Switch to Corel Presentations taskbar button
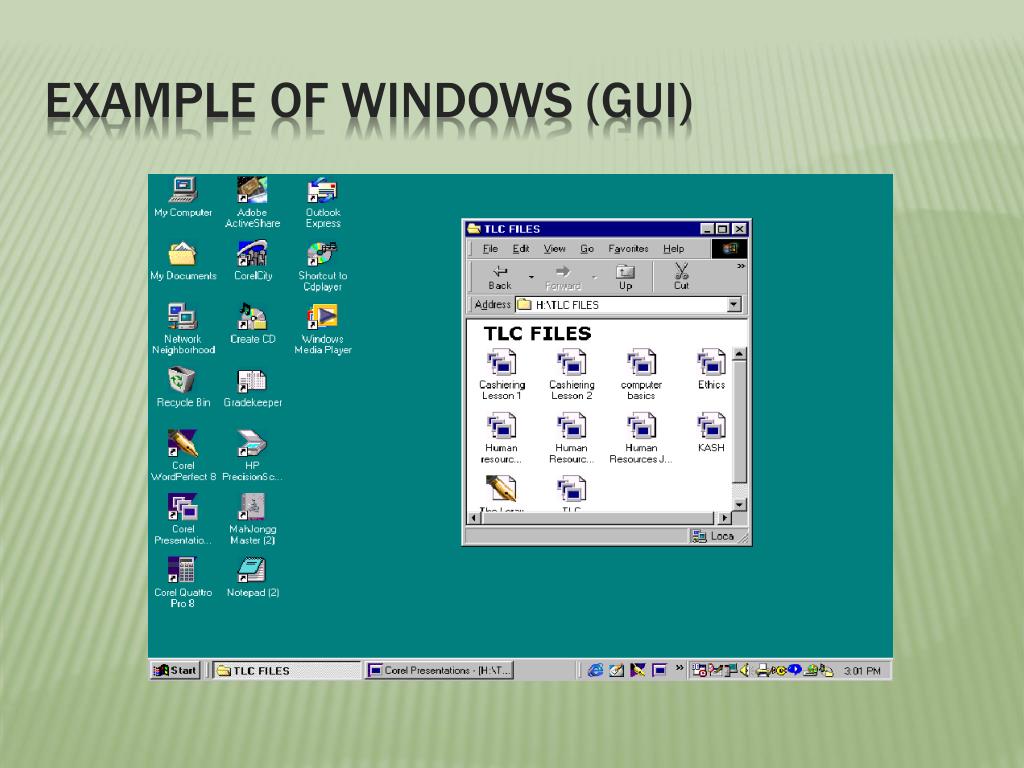The height and width of the screenshot is (768, 1024). pos(439,670)
